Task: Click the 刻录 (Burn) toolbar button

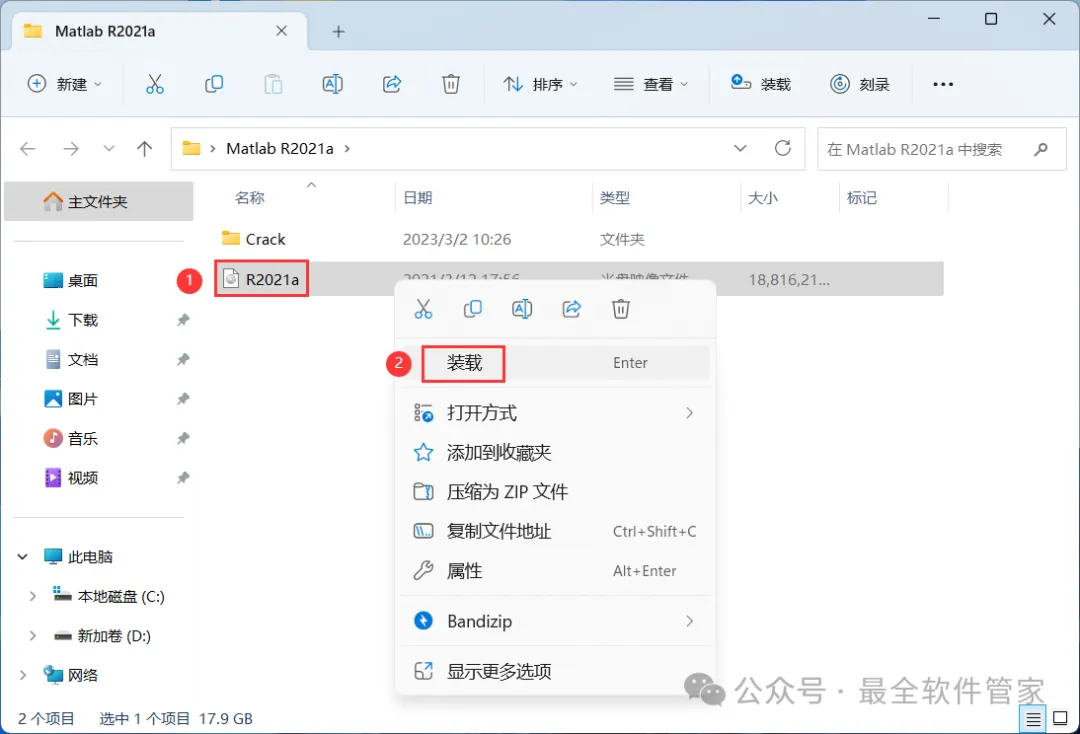Action: pyautogui.click(x=860, y=84)
